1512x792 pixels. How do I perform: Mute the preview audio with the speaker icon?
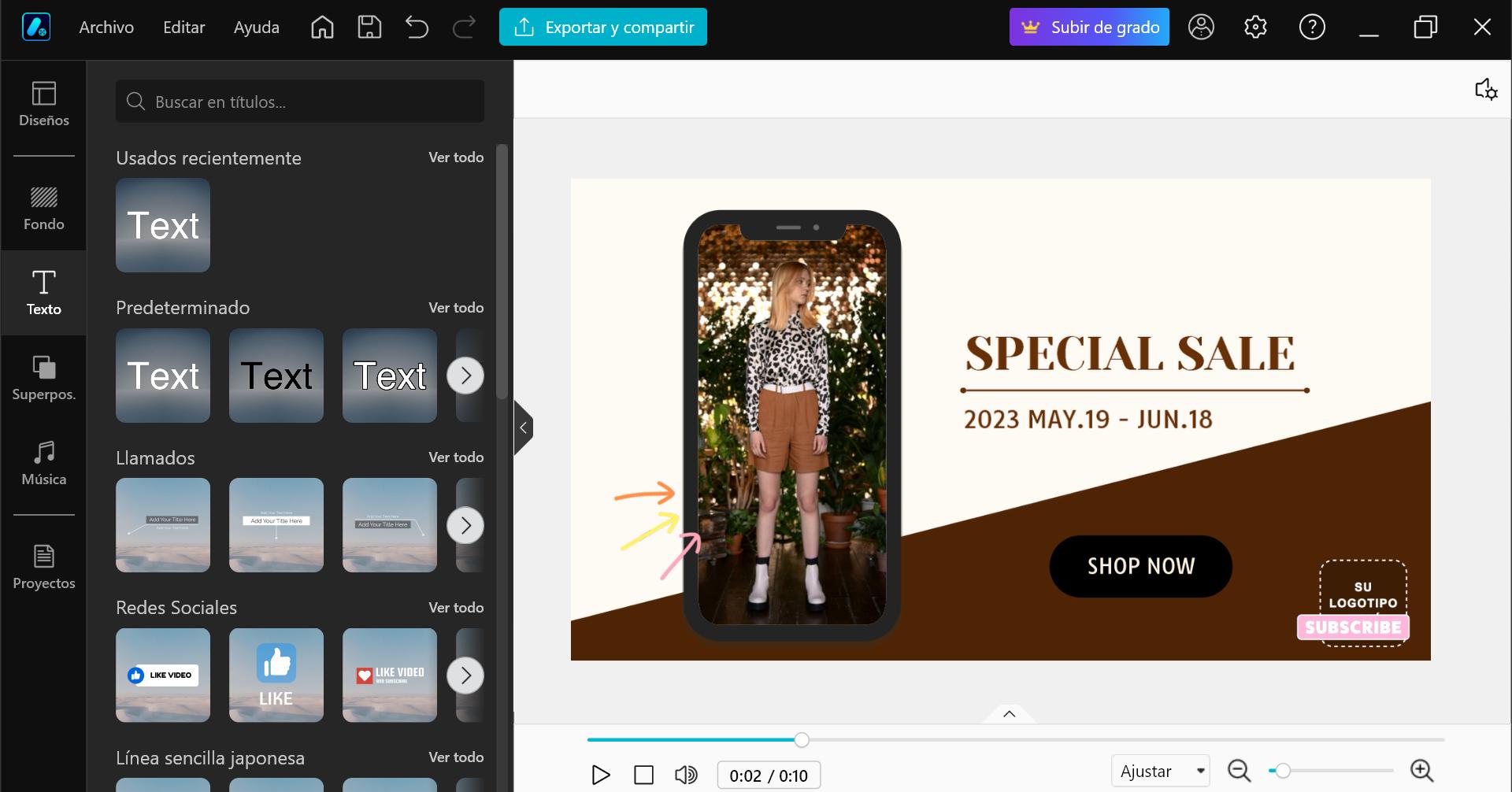click(x=686, y=775)
